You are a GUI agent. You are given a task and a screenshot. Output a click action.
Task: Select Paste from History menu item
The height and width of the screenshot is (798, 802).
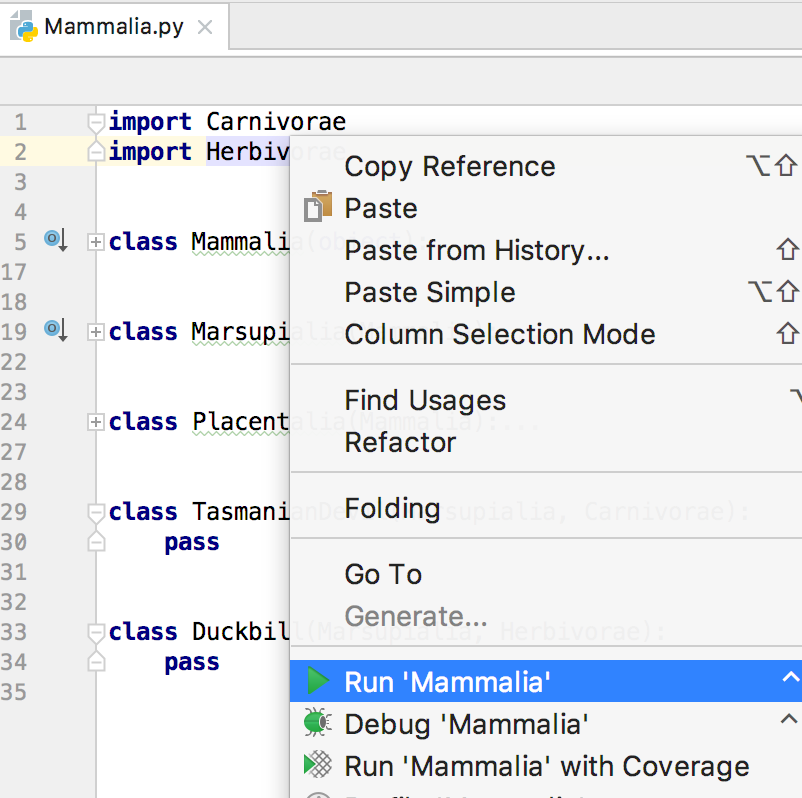[476, 250]
